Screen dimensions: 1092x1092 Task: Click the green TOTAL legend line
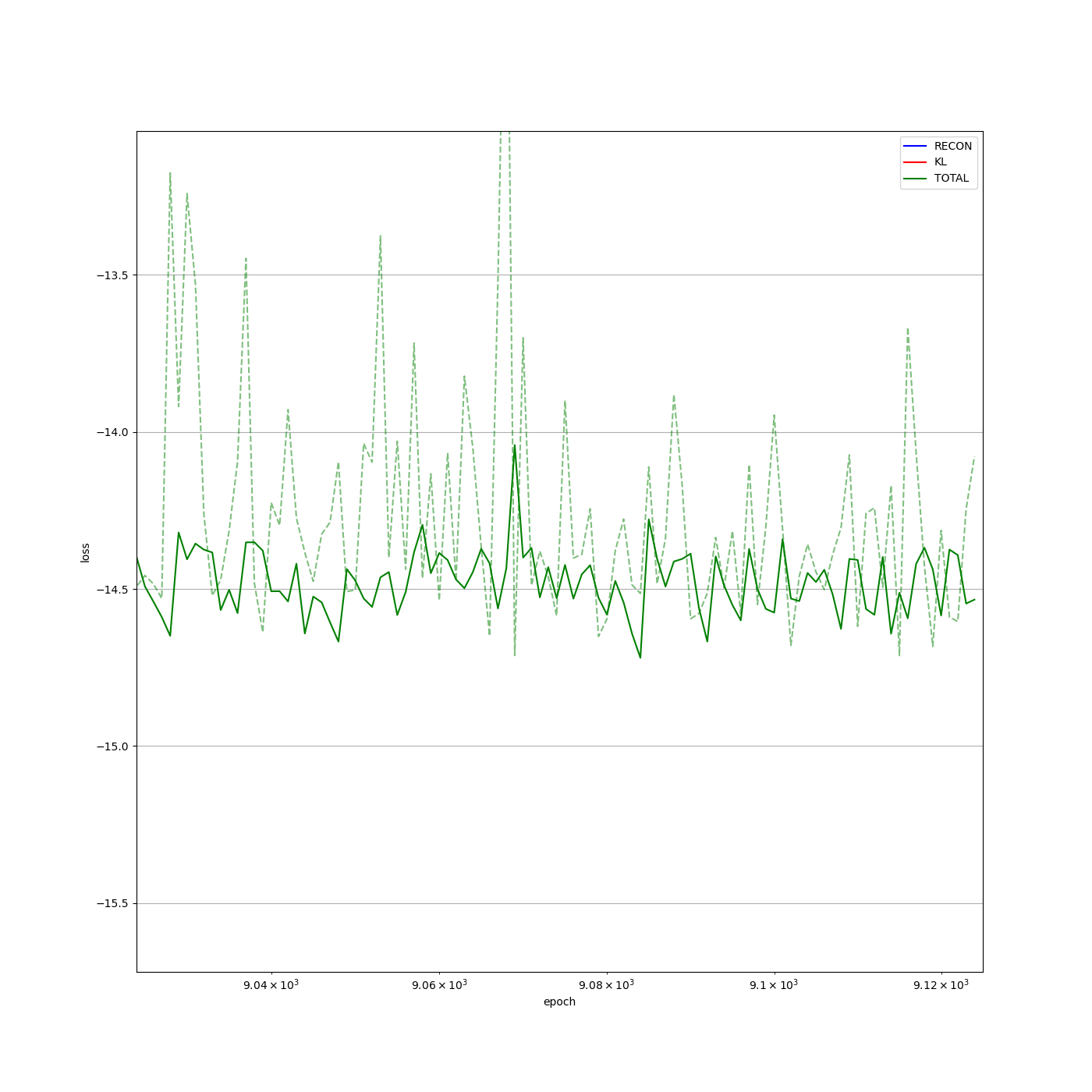pos(914,178)
